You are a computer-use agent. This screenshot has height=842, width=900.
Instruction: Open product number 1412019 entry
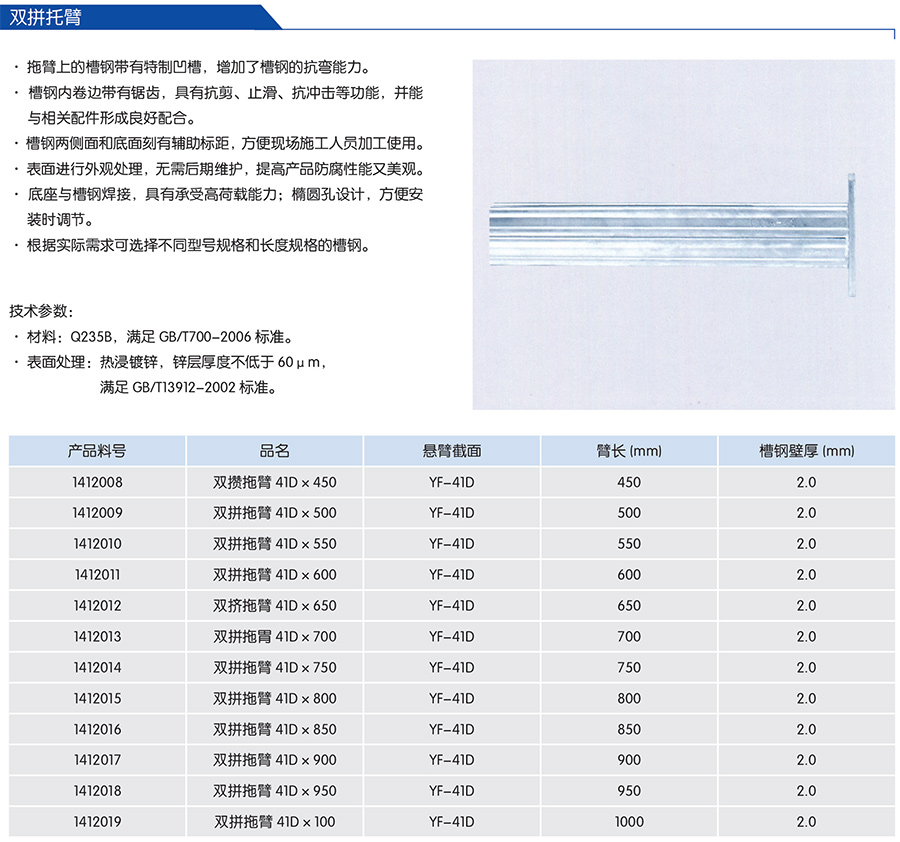[x=97, y=822]
